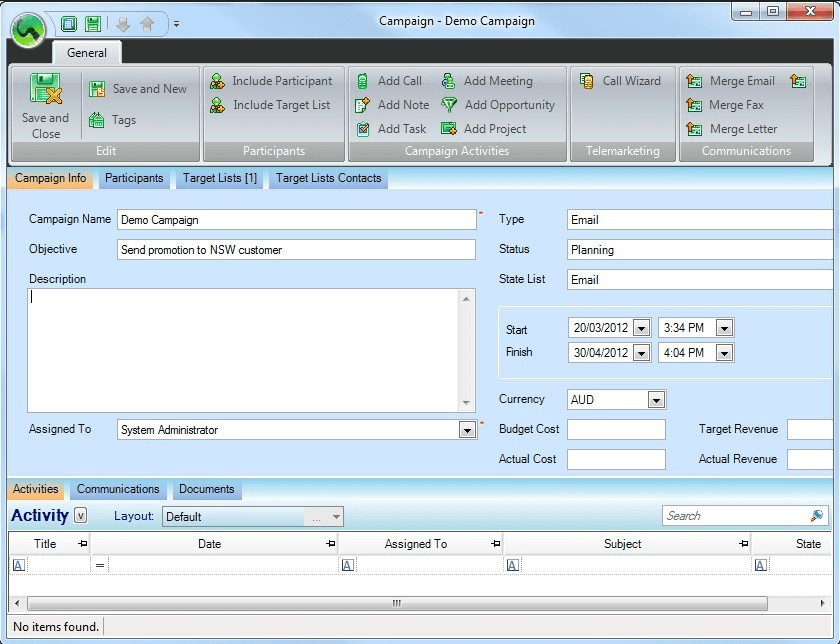Click the Merge Fax icon
The height and width of the screenshot is (644, 840).
pyautogui.click(x=694, y=105)
